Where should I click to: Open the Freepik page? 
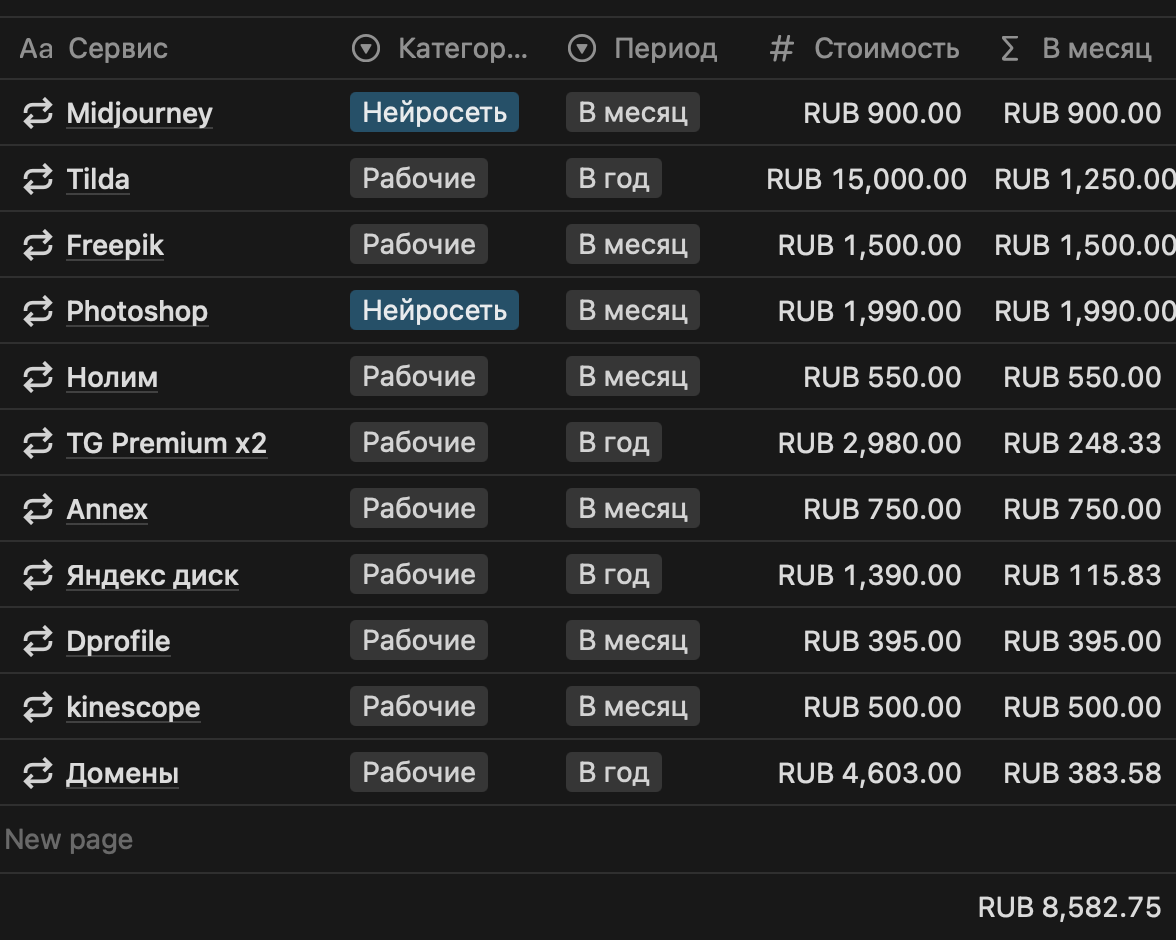pos(115,245)
